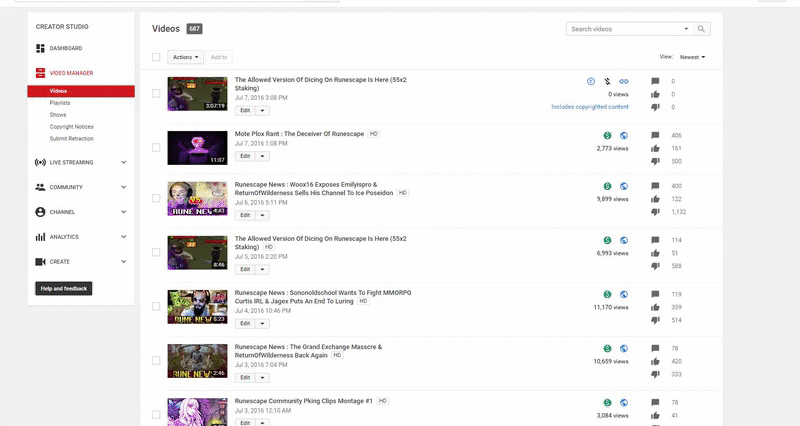The height and width of the screenshot is (426, 800).
Task: Select checkbox for Pking Clips Montage video
Action: [x=156, y=414]
